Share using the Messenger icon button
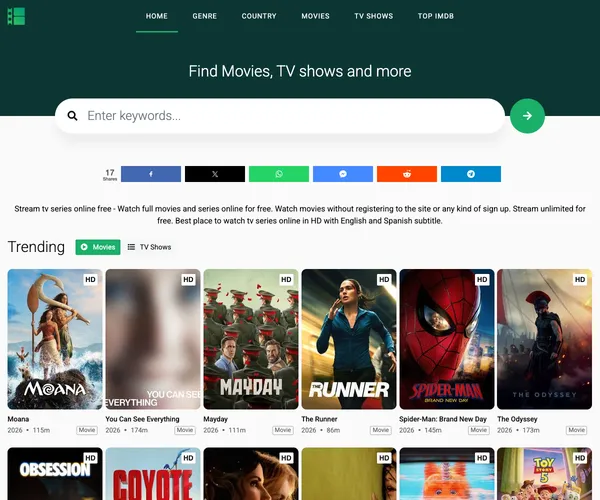 tap(343, 174)
